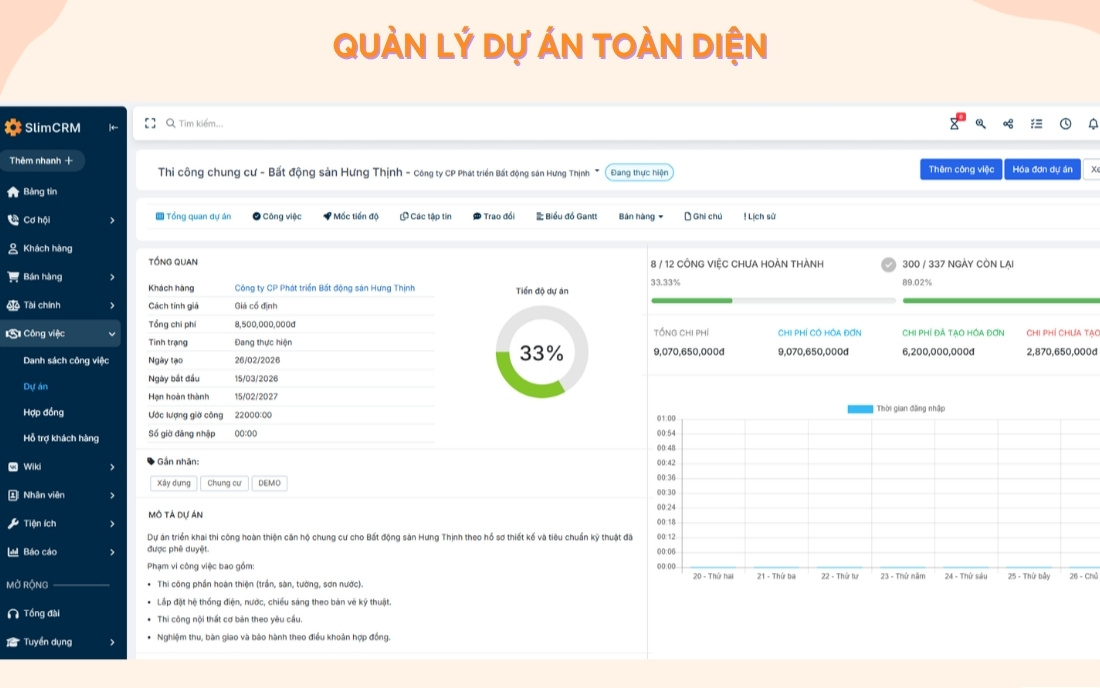The height and width of the screenshot is (688, 1100).
Task: Expand the Tuyển dụng chevron
Action: click(112, 642)
